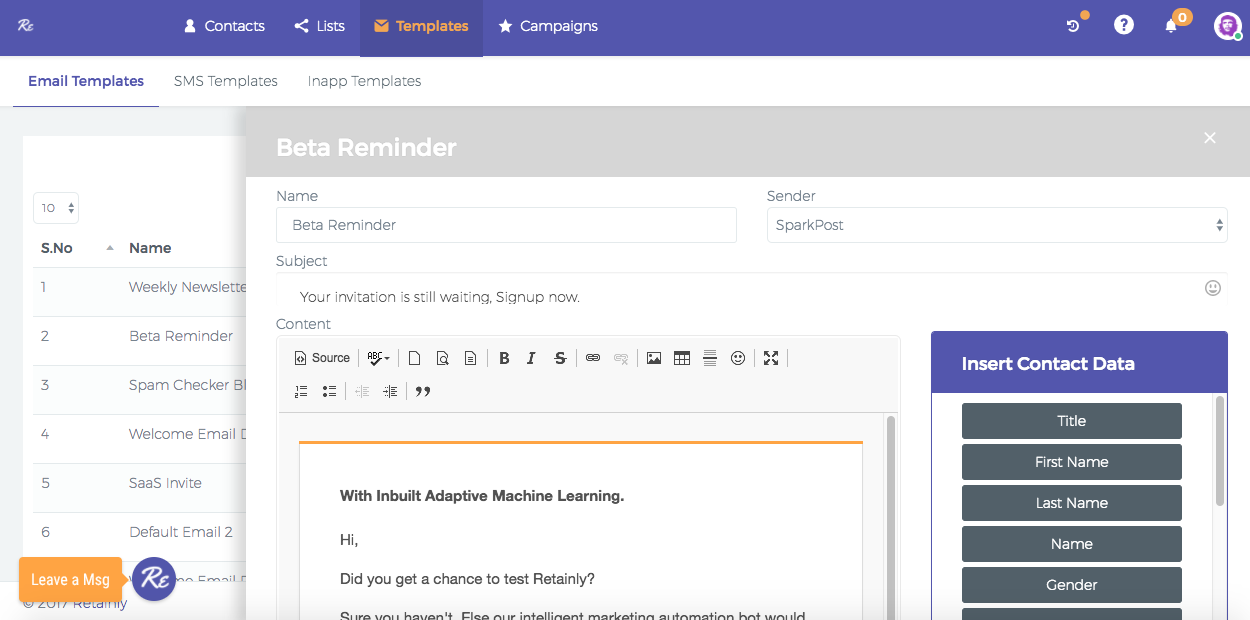The height and width of the screenshot is (620, 1250).
Task: Insert a table via the table icon
Action: [682, 358]
